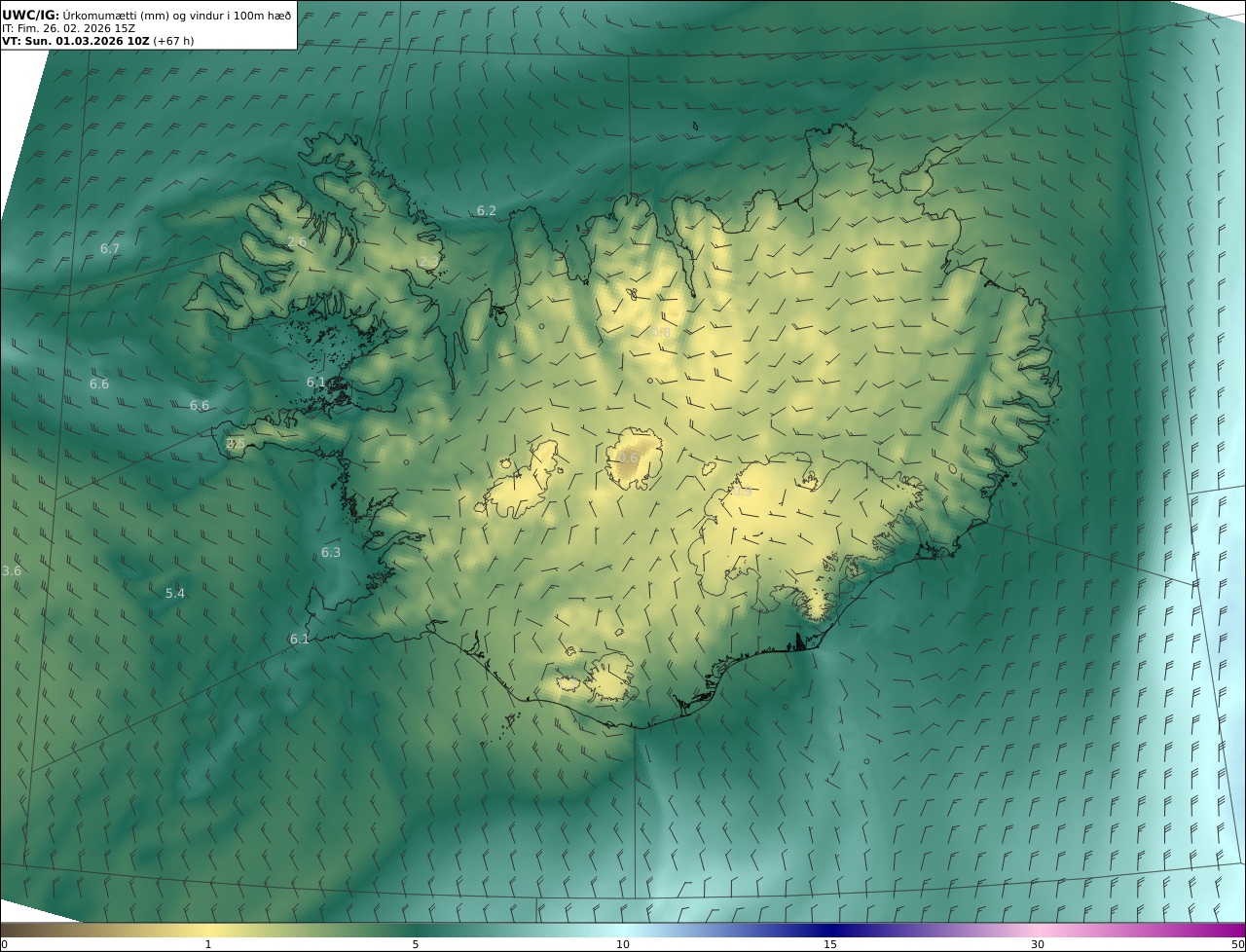Click the colorbar tick labeled 0
This screenshot has width=1246, height=952.
point(4,944)
